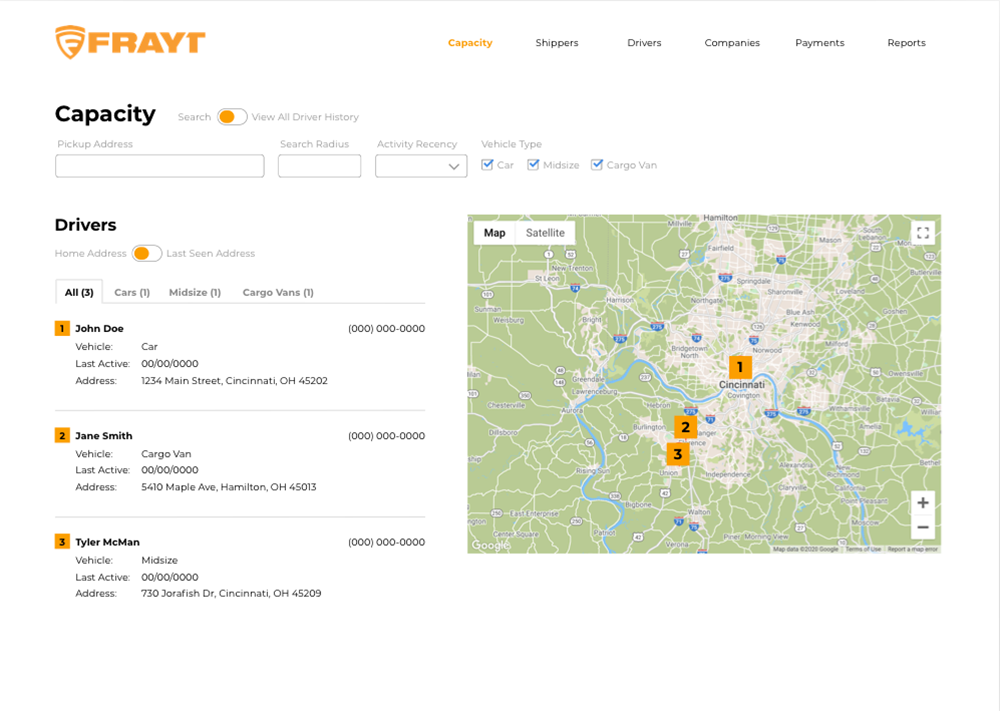This screenshot has height=711, width=1000.
Task: Click map marker 2 on the map
Action: (685, 427)
